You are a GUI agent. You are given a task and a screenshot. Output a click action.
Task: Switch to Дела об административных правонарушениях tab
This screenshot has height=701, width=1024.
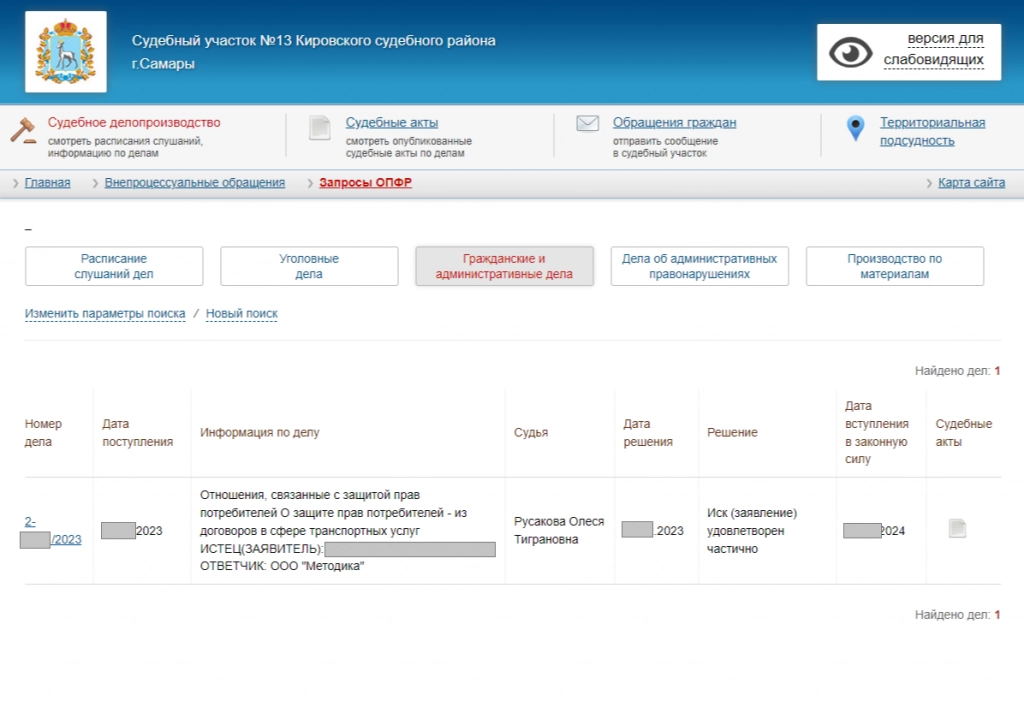click(x=699, y=266)
